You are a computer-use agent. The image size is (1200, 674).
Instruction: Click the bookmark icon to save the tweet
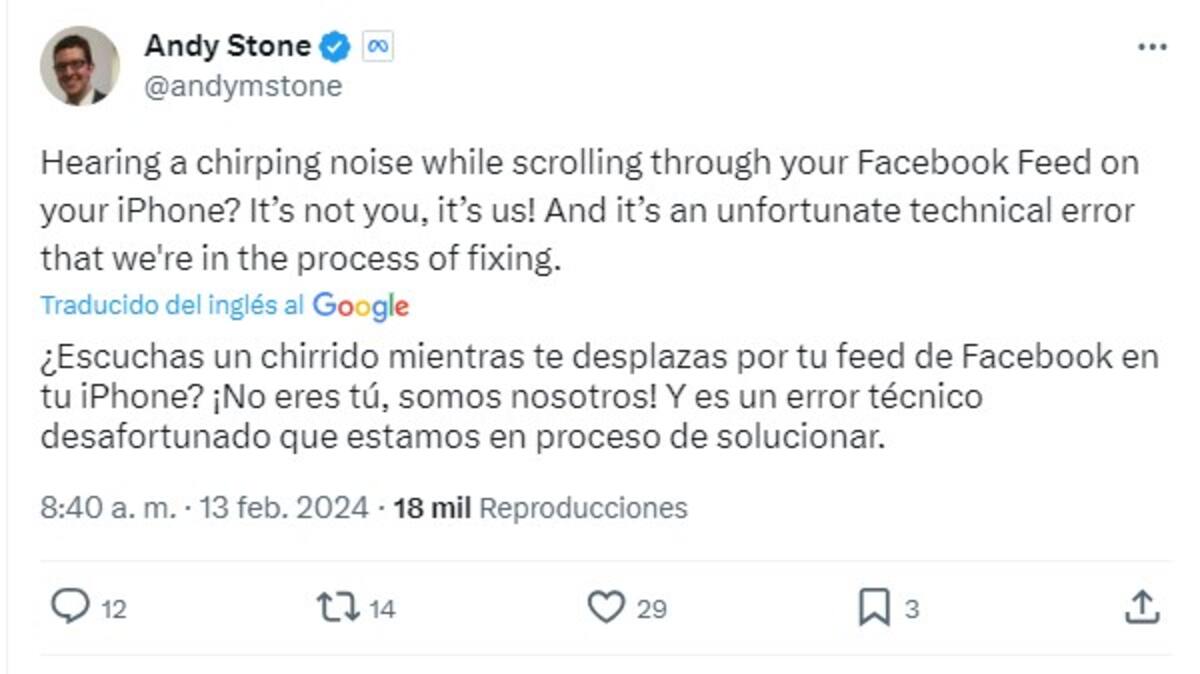876,606
